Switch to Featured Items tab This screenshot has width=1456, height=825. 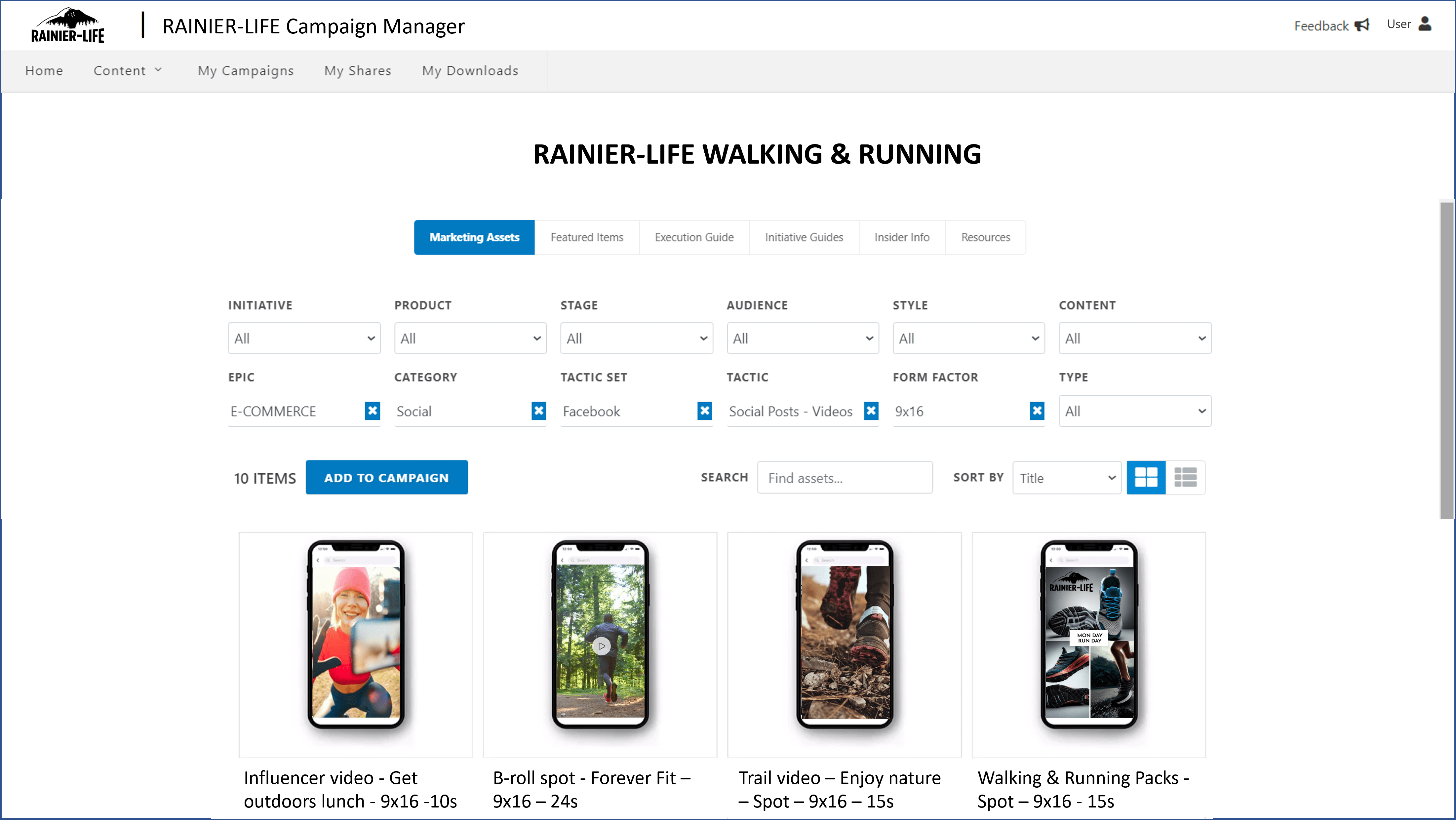click(587, 237)
